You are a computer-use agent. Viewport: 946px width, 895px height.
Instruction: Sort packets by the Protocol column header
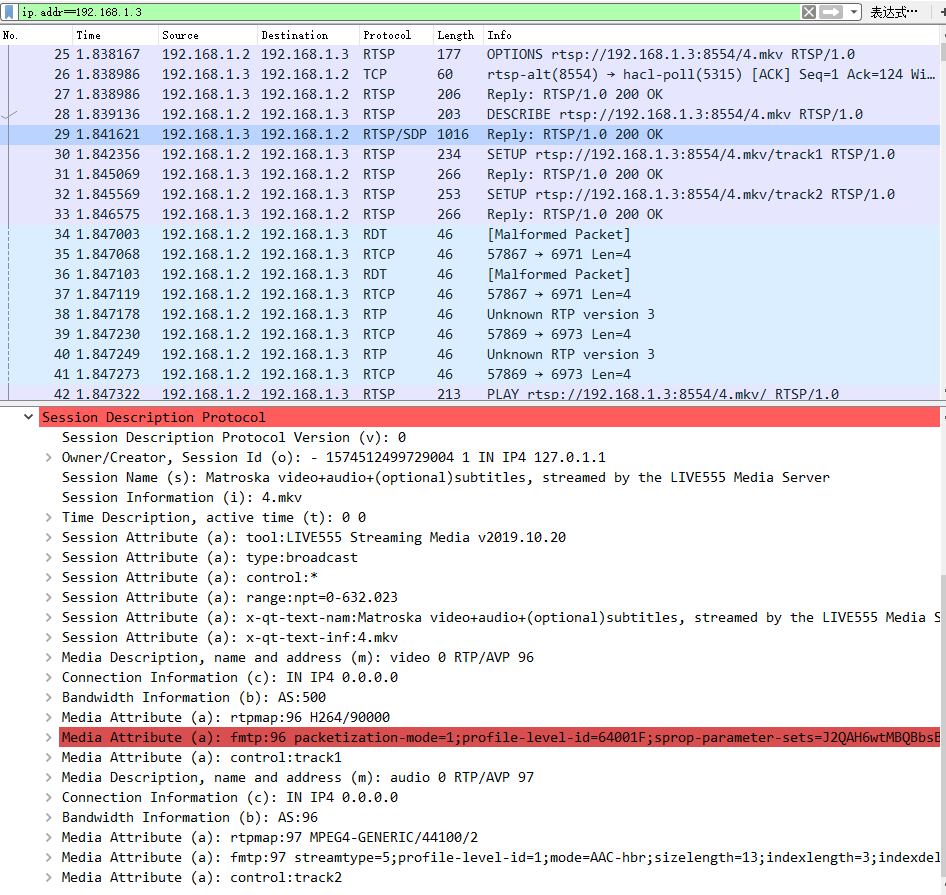[394, 35]
